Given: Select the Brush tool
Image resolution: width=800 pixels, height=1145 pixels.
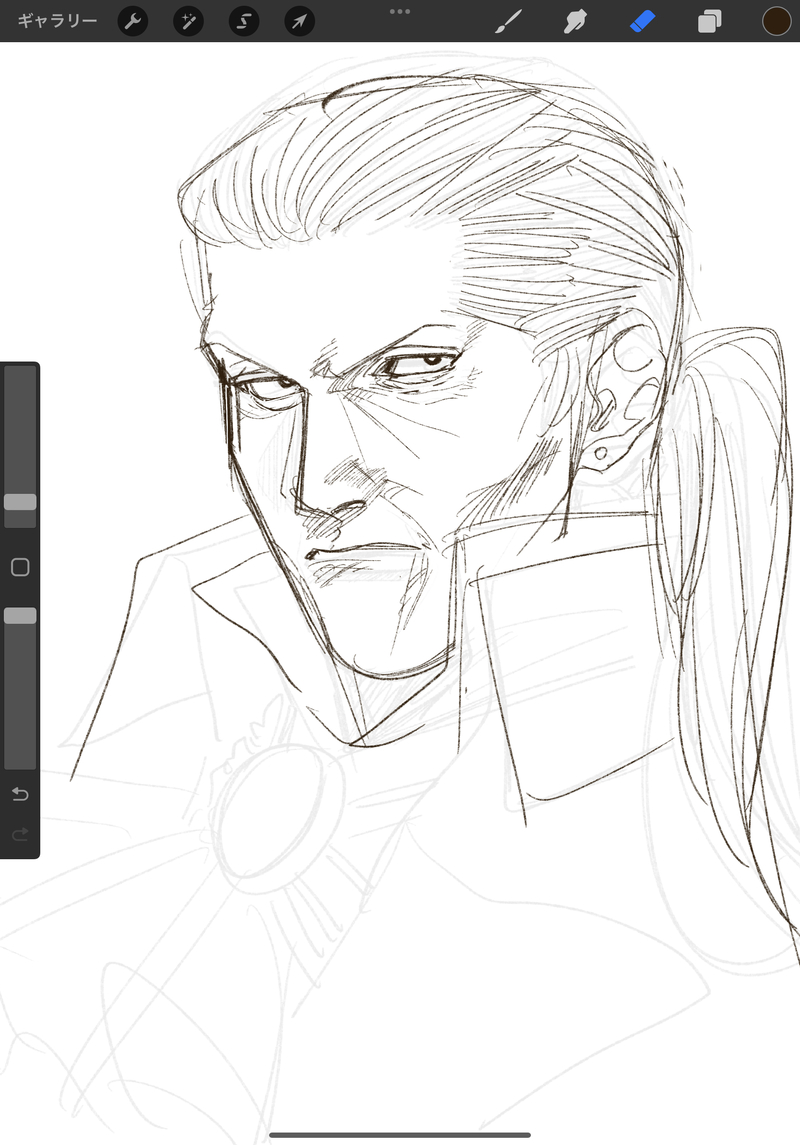Looking at the screenshot, I should tap(508, 21).
